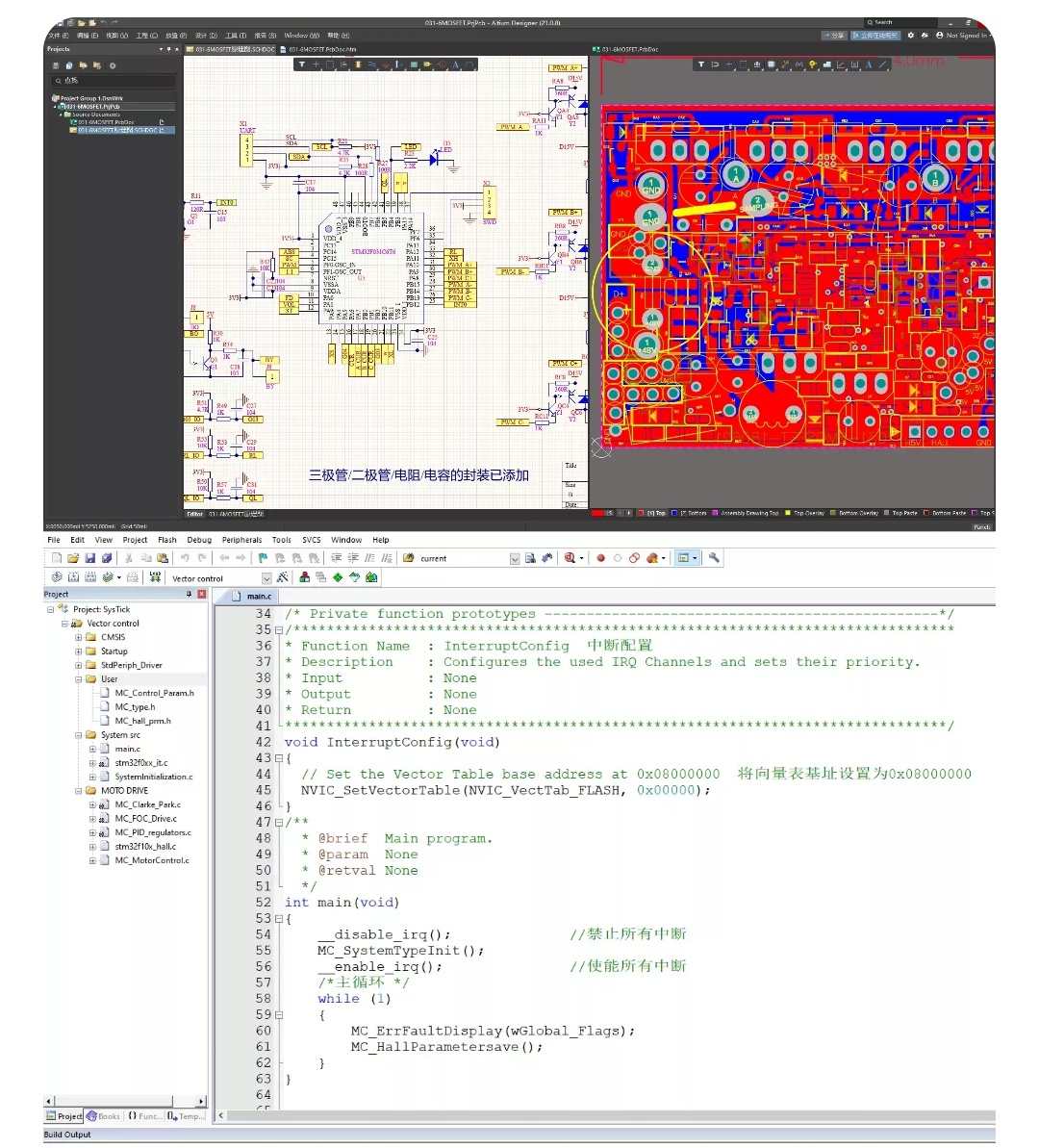
Task: Collapse the MOTO DRIVE folder
Action: 78,791
